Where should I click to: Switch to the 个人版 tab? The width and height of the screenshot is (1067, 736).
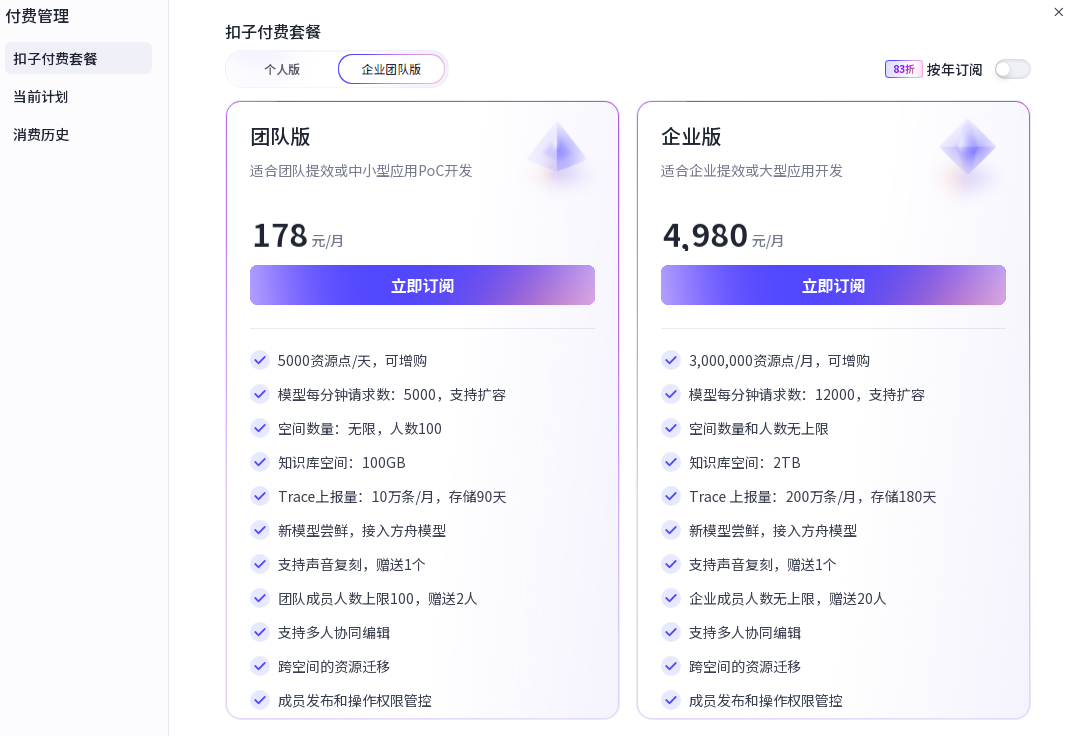click(x=282, y=69)
